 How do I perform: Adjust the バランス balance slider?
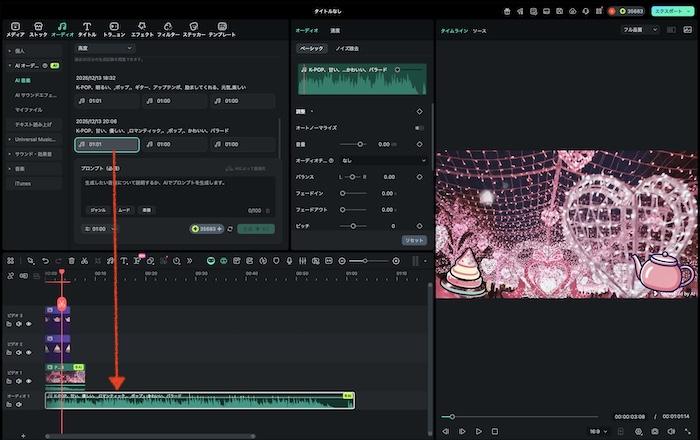pyautogui.click(x=352, y=177)
